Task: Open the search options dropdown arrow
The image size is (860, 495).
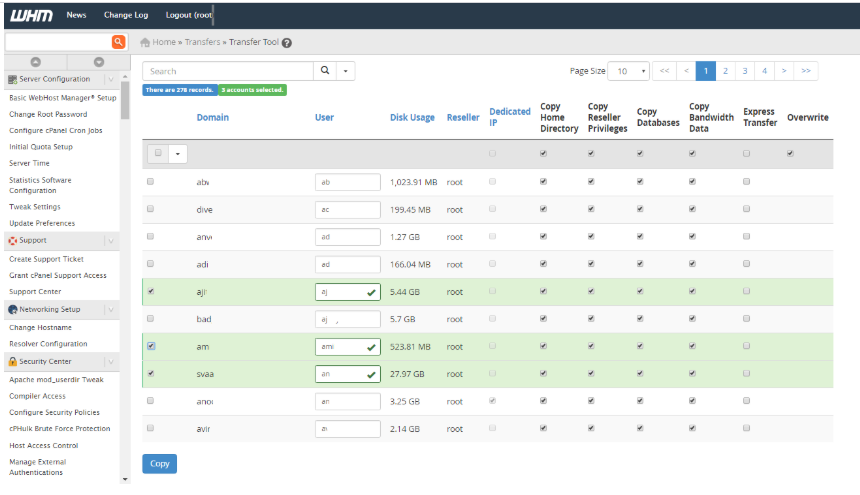Action: [345, 71]
